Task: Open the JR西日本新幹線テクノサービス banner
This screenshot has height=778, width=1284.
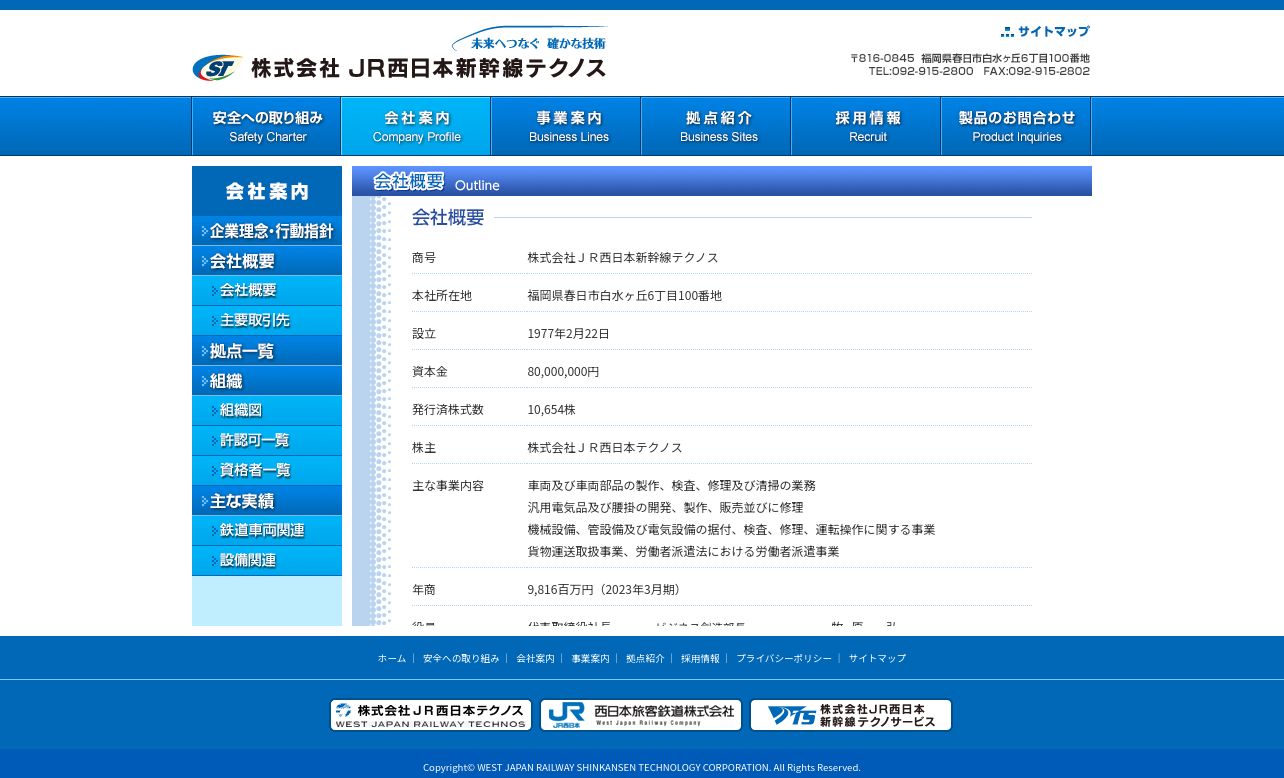Action: tap(851, 715)
